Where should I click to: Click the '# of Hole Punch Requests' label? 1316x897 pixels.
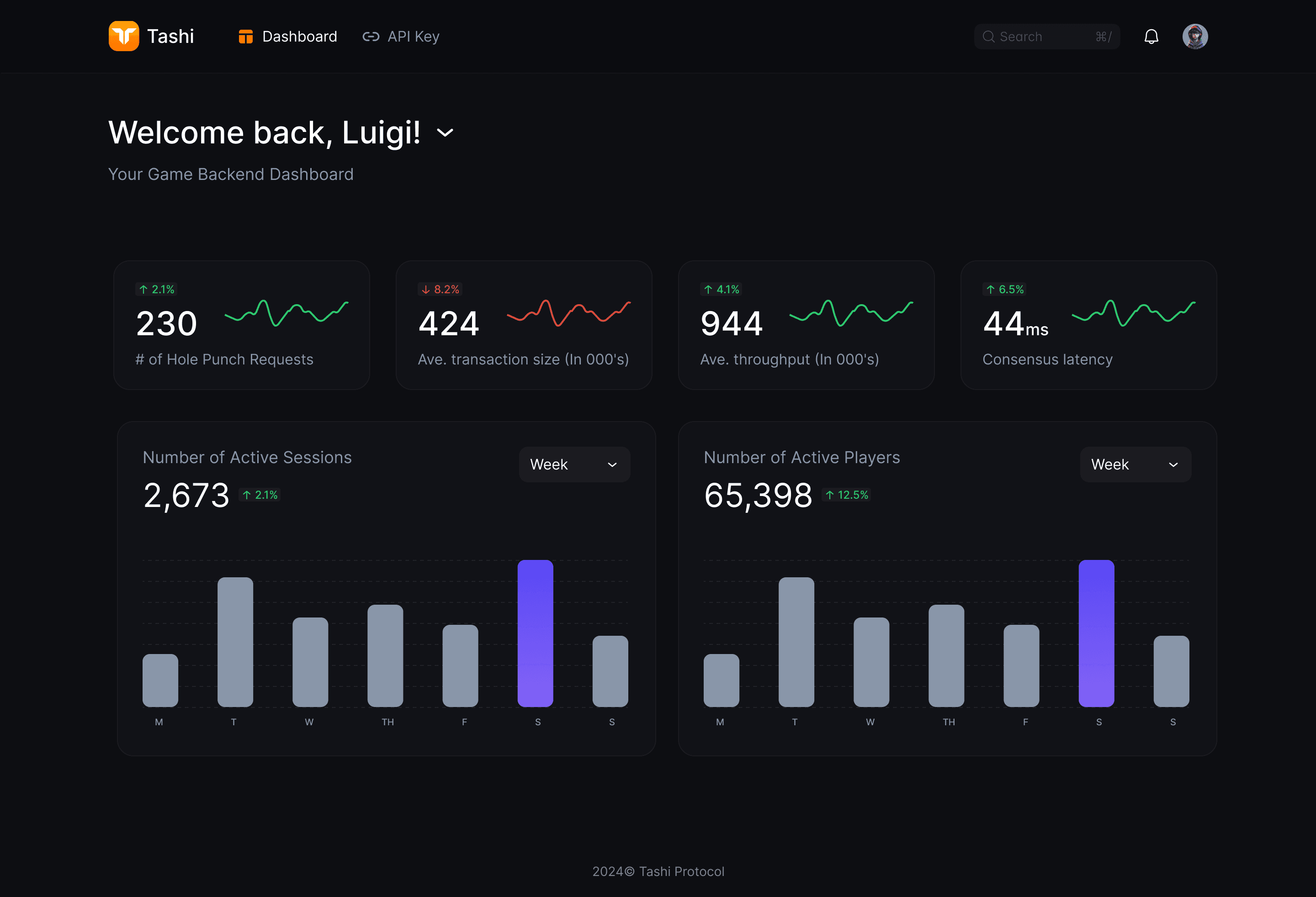pyautogui.click(x=224, y=359)
